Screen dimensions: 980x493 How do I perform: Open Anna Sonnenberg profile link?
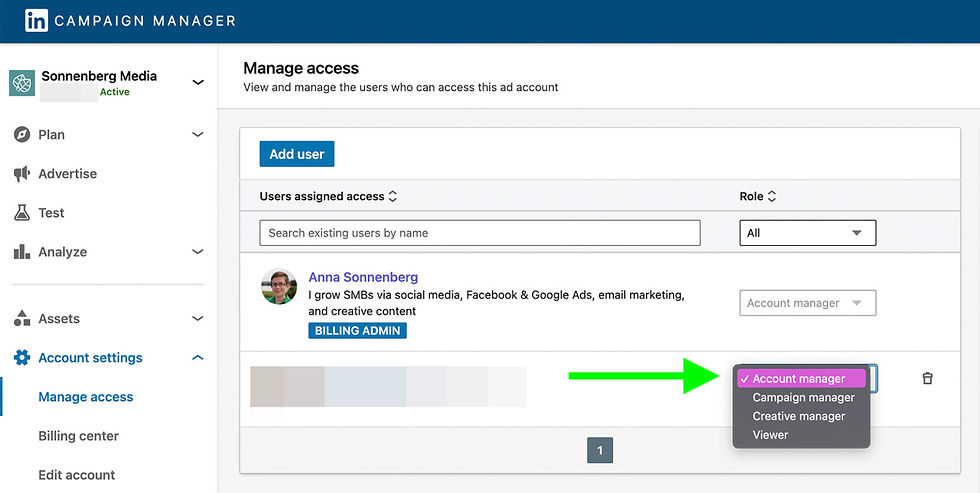click(x=363, y=277)
